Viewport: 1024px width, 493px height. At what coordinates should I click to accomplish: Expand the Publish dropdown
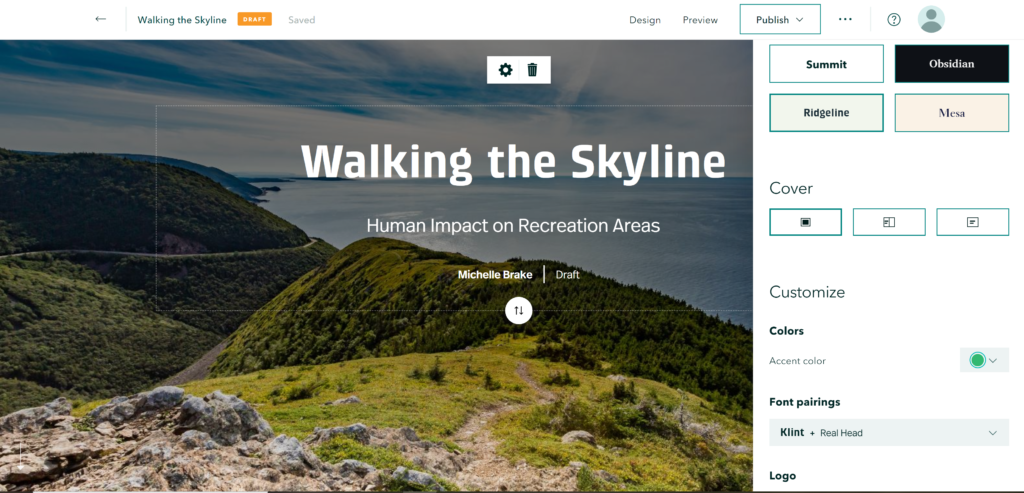[x=780, y=19]
